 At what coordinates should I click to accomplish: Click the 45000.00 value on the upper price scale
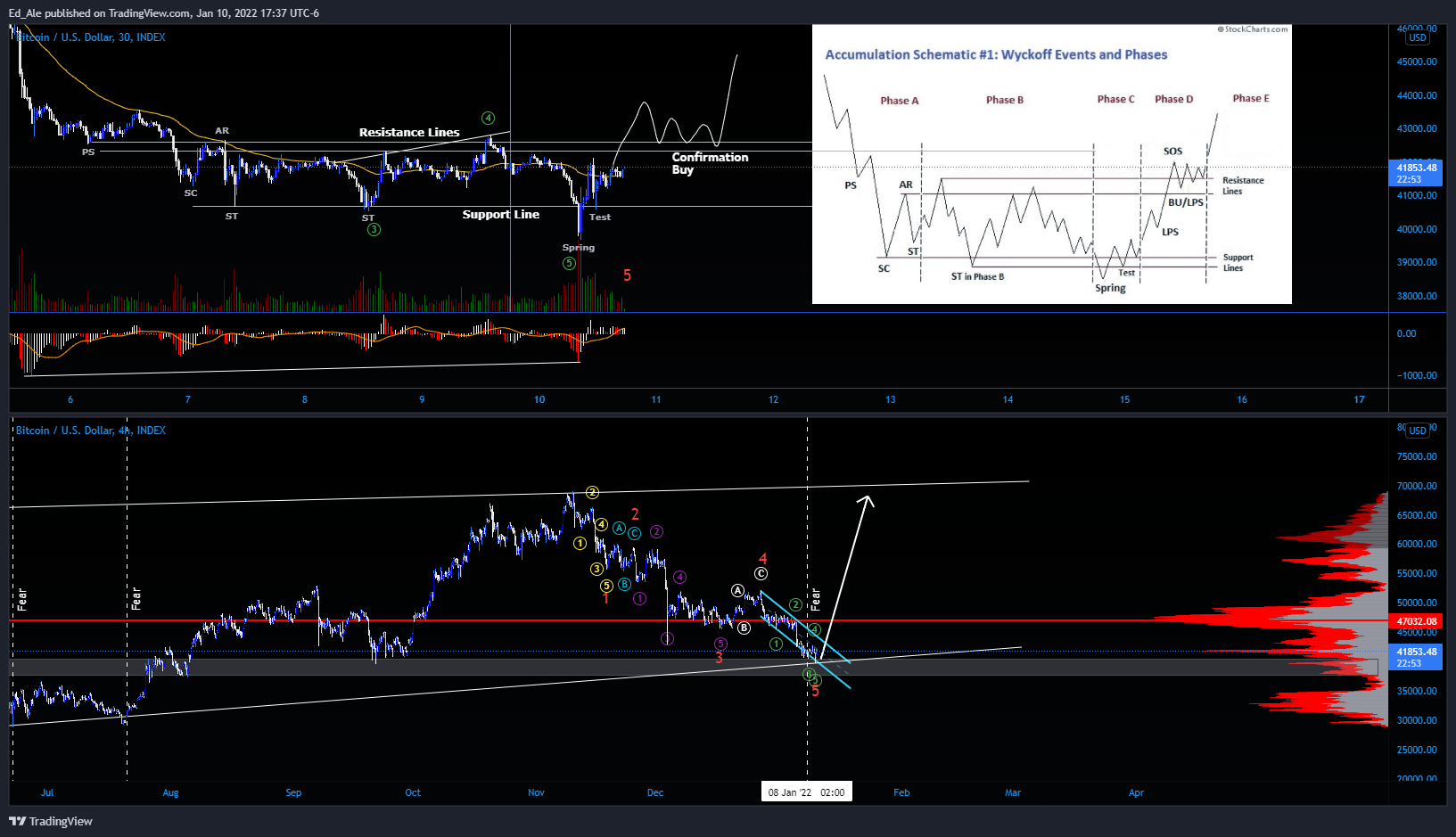(x=1417, y=62)
